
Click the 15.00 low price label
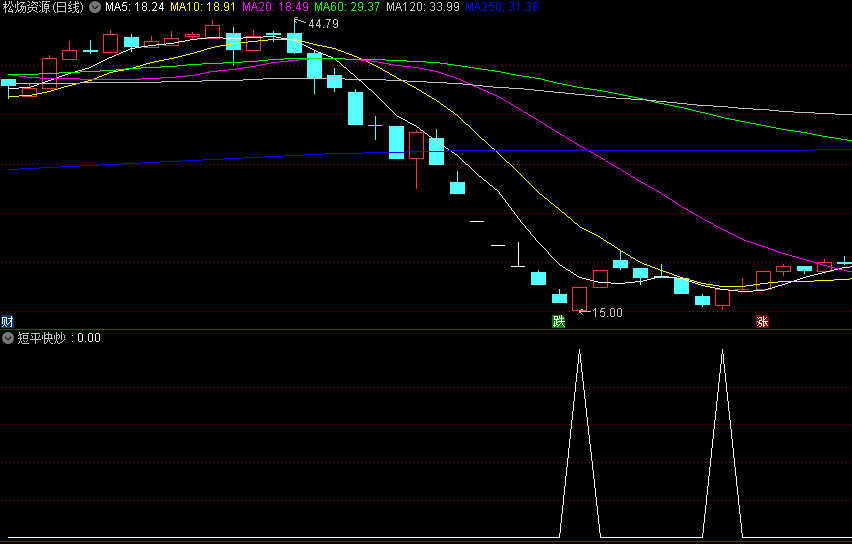(607, 312)
